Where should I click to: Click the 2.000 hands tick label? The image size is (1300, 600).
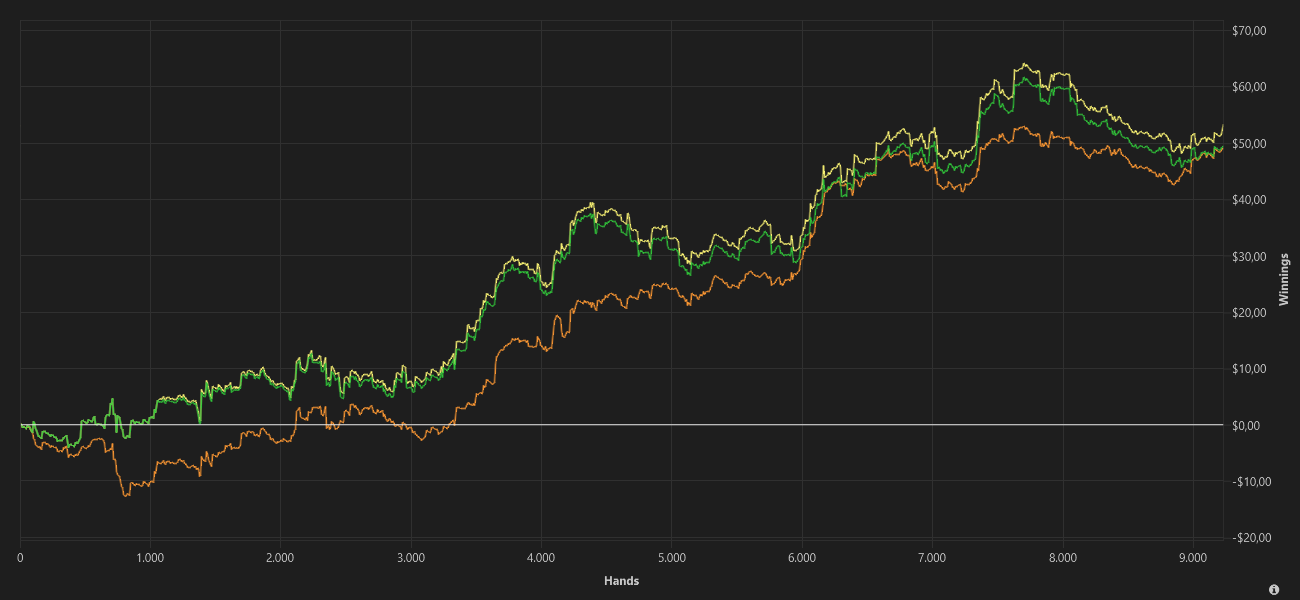pyautogui.click(x=280, y=557)
